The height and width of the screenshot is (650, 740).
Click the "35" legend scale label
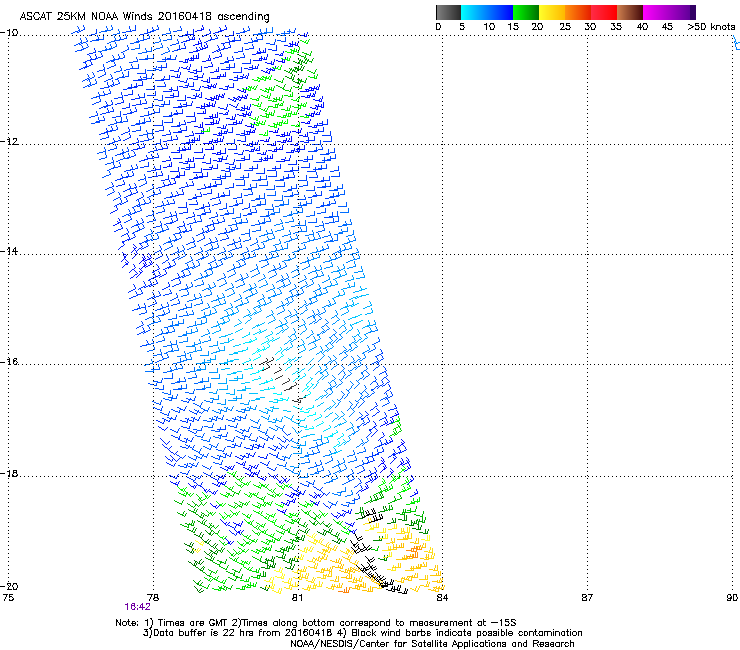(616, 27)
